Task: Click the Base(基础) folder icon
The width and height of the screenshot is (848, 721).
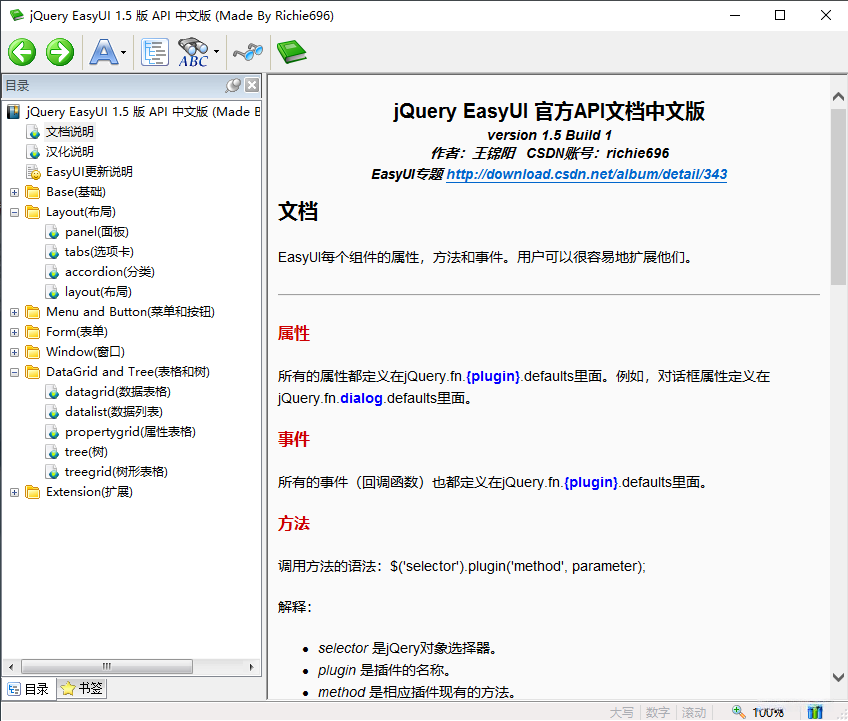Action: (33, 192)
